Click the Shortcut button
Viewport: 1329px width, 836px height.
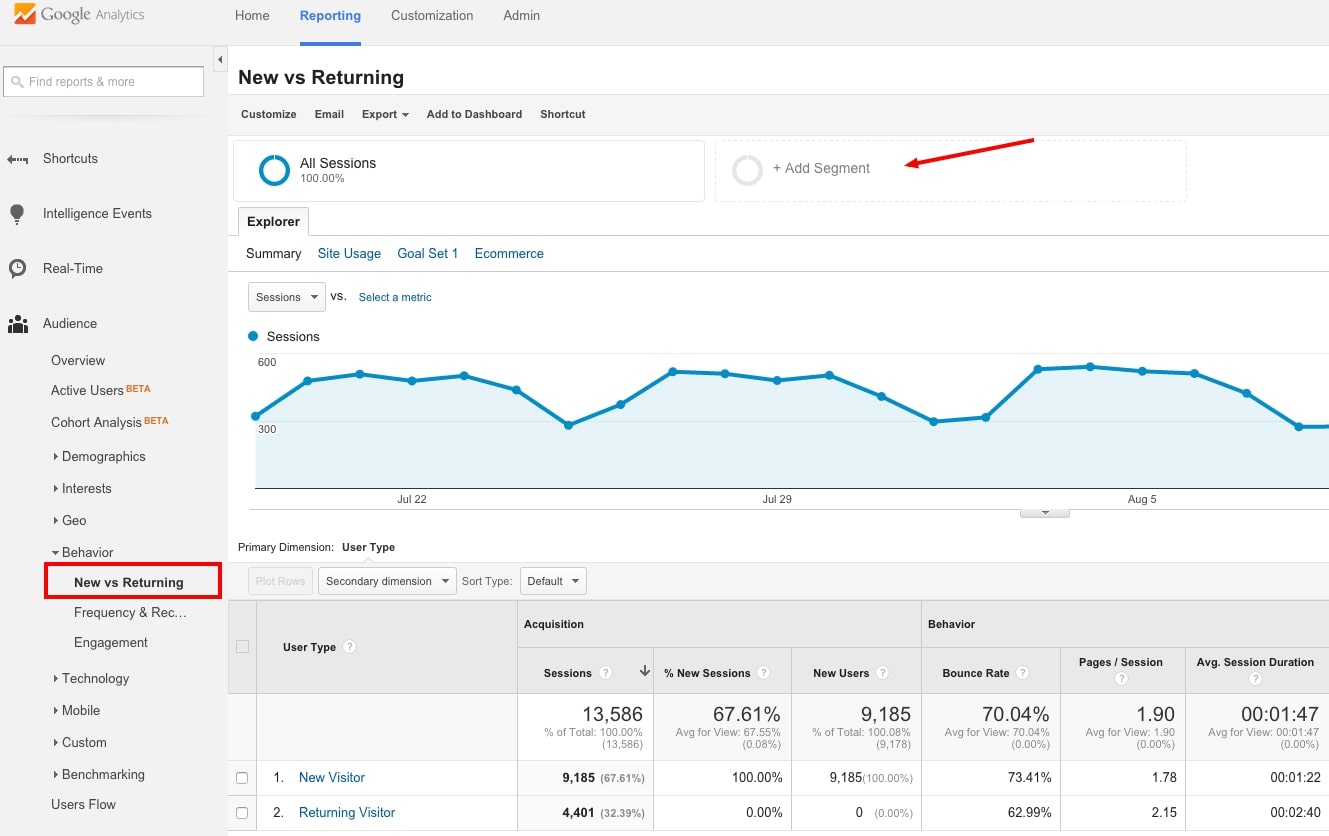(563, 114)
